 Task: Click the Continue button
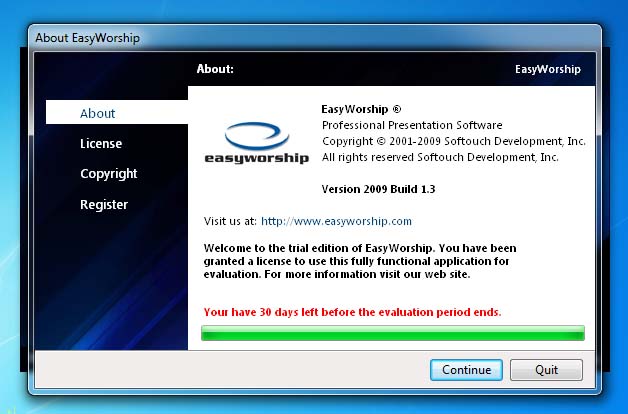[466, 370]
